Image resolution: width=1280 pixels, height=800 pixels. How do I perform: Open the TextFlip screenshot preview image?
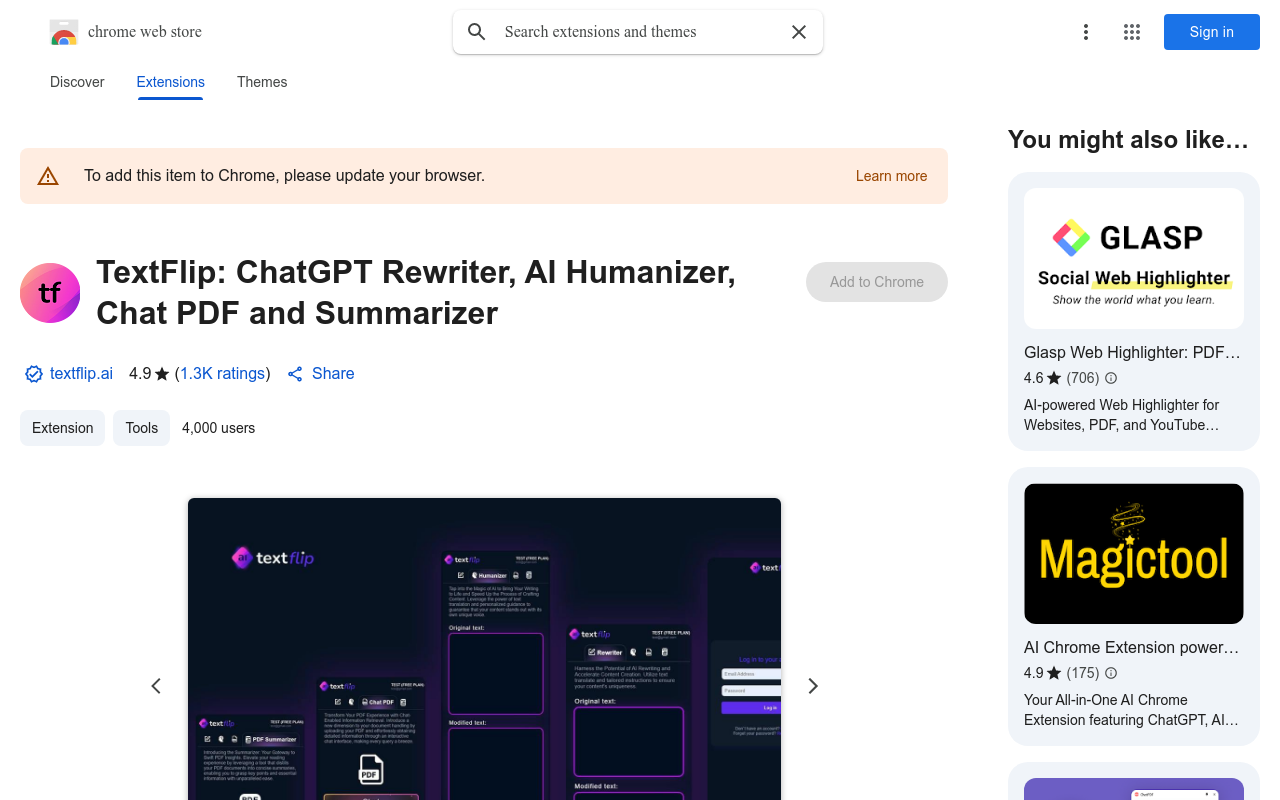click(484, 649)
